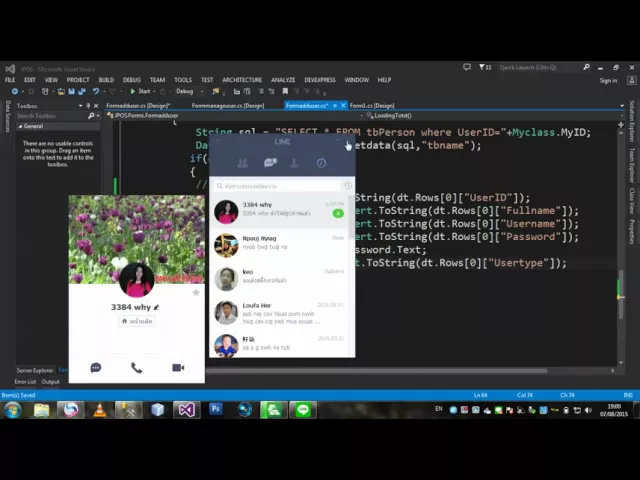Toggle the favorite star on the profile card

point(196,292)
